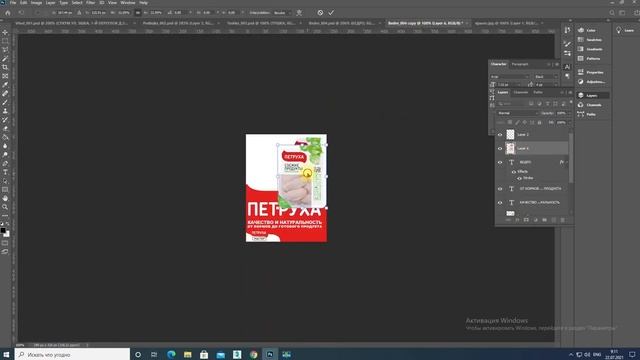Delete layer trash icon
The width and height of the screenshot is (640, 360).
(562, 220)
